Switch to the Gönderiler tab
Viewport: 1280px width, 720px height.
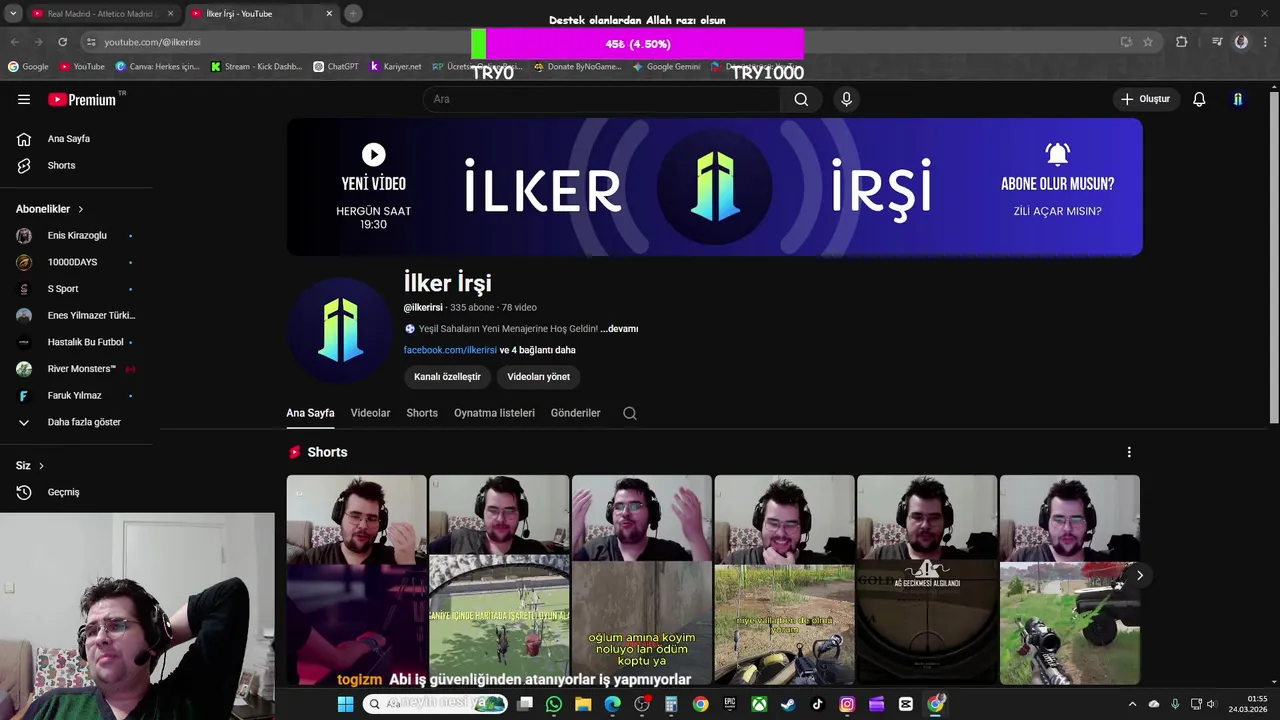tap(575, 413)
